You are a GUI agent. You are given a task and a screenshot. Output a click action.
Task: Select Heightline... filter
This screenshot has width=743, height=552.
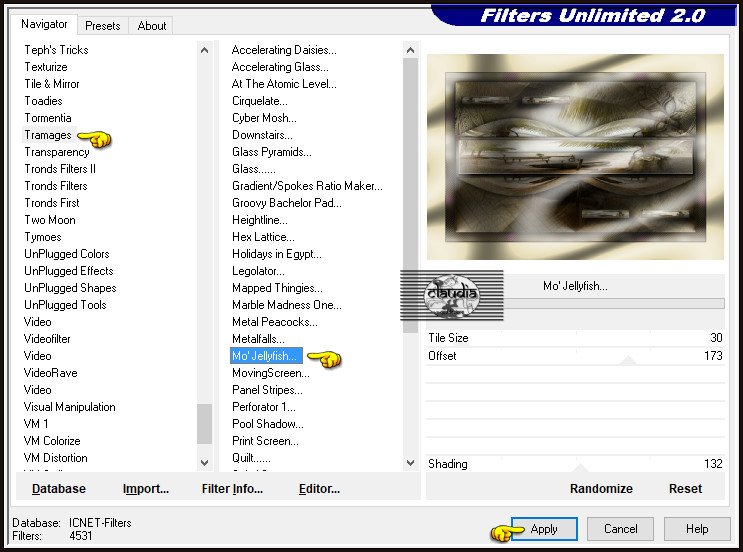pyautogui.click(x=260, y=220)
